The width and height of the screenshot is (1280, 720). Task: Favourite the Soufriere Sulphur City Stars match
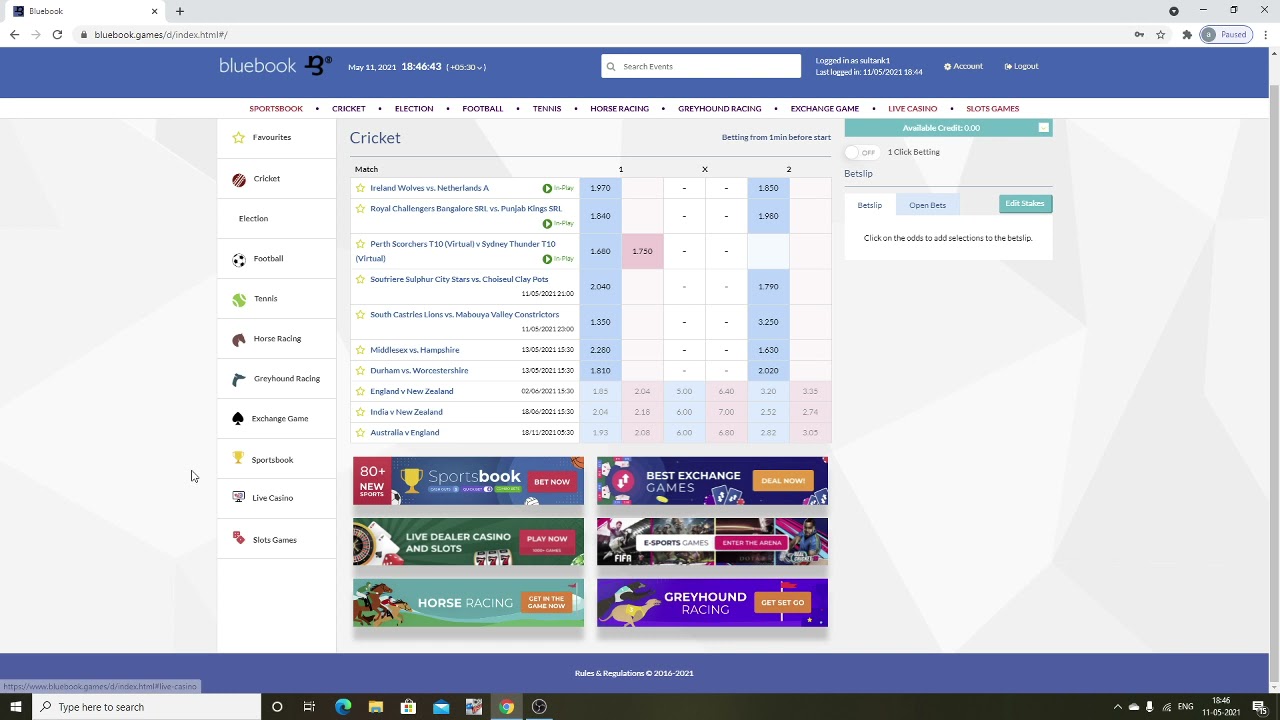360,279
